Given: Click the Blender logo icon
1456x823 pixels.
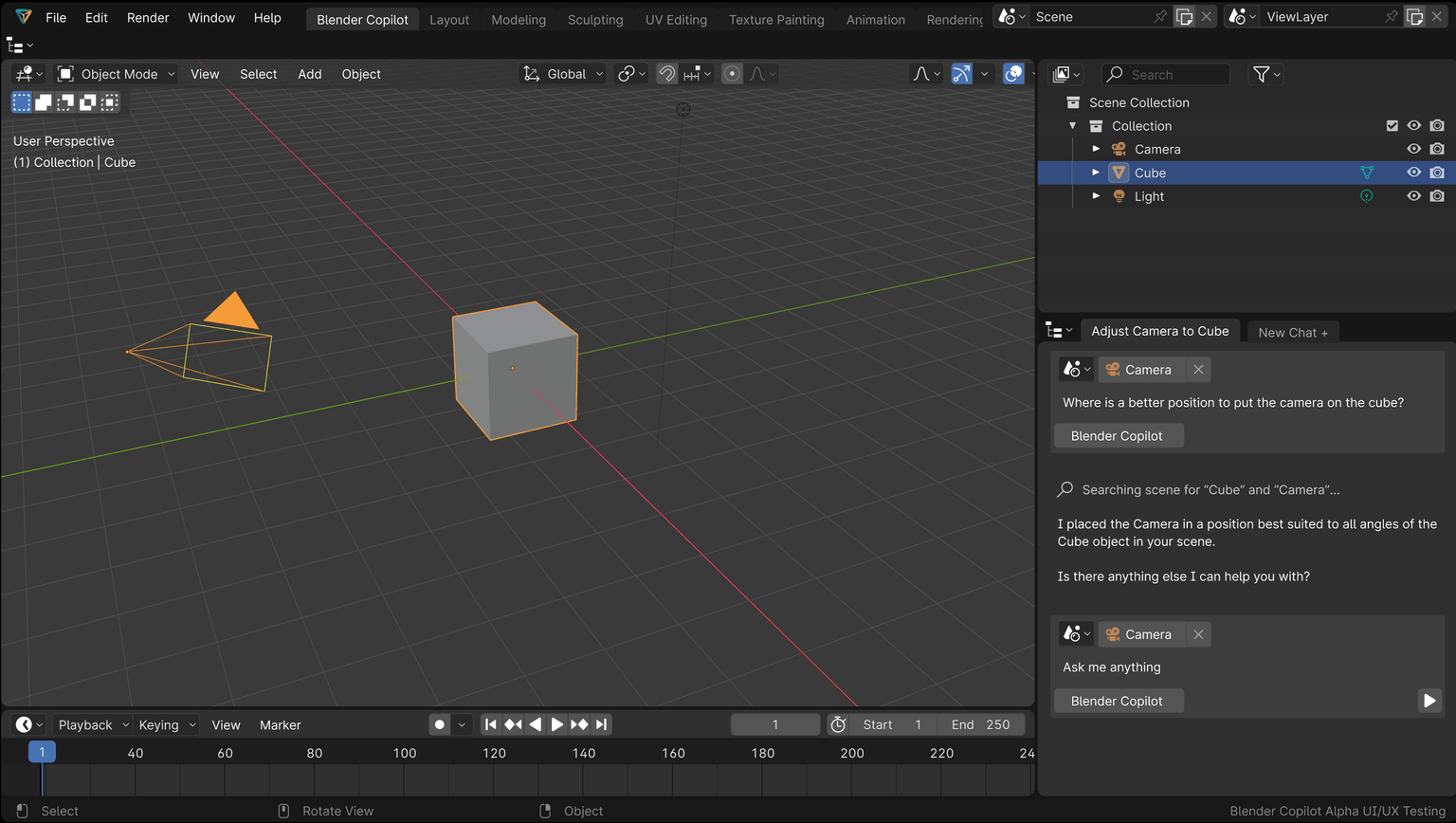Looking at the screenshot, I should click(x=24, y=17).
